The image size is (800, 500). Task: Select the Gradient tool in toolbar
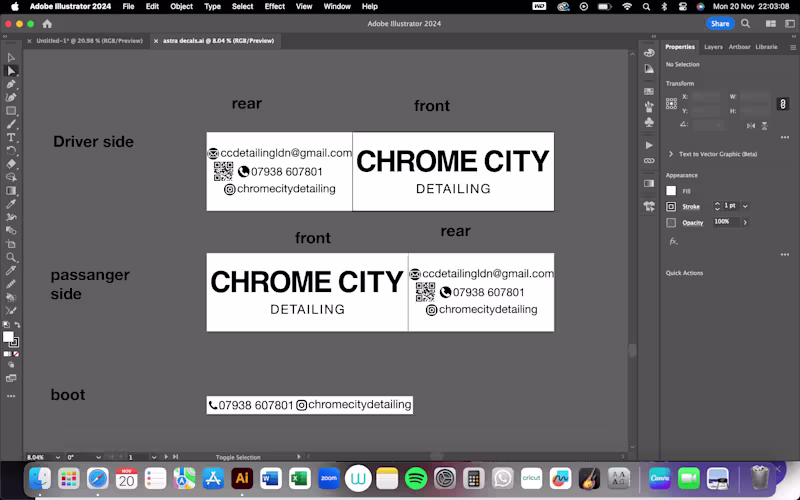pyautogui.click(x=11, y=191)
